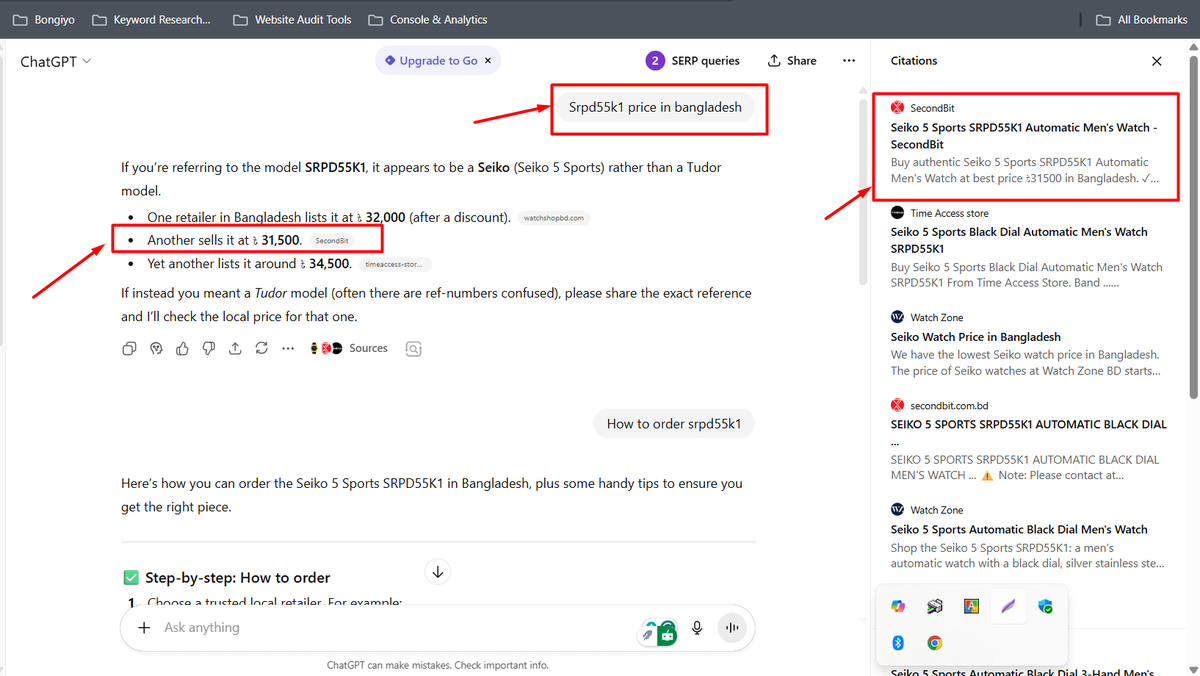Click the user message 'How to order srpd55k1'

pyautogui.click(x=674, y=423)
